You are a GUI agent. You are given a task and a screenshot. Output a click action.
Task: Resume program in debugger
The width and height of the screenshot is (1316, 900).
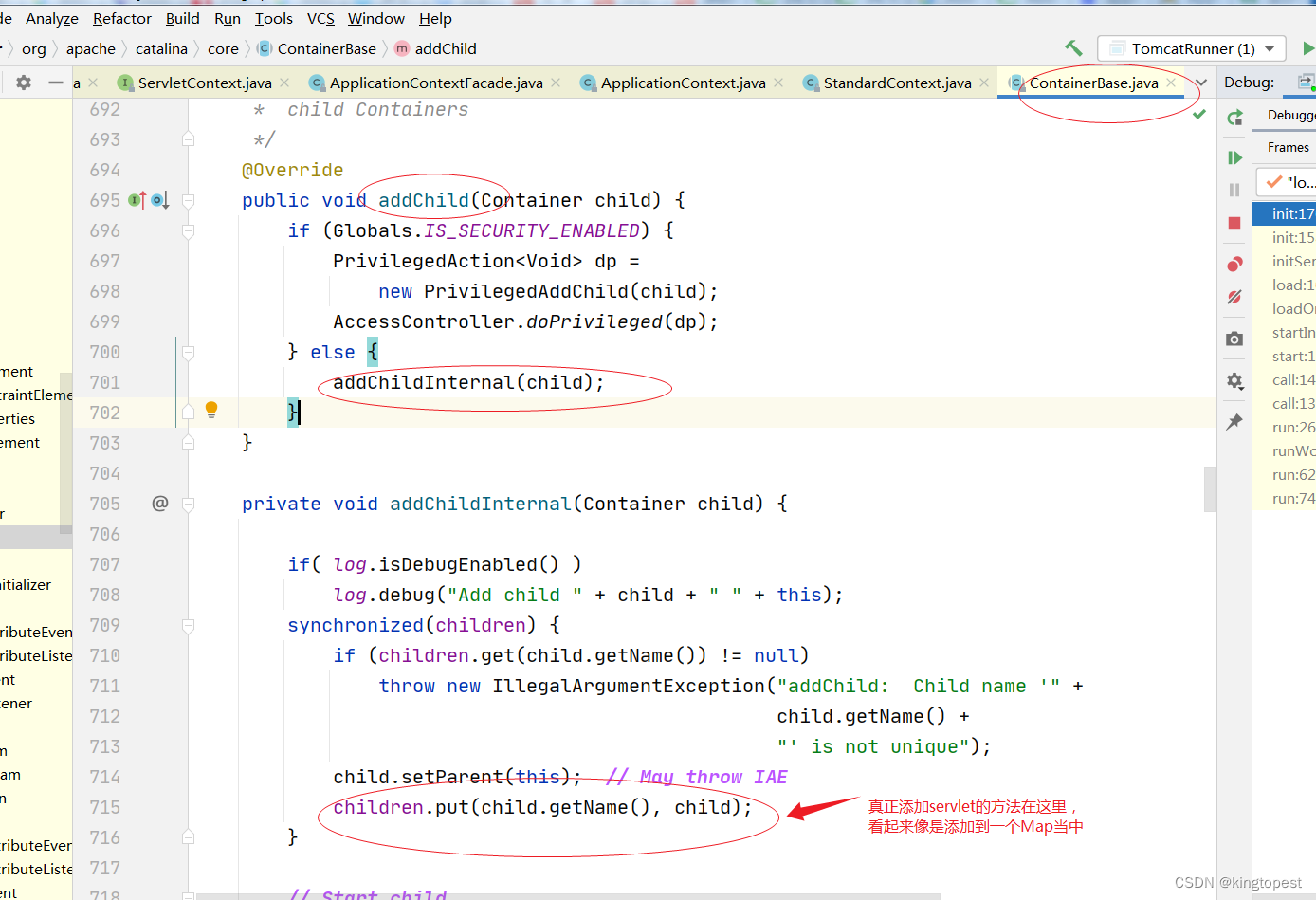[1234, 157]
